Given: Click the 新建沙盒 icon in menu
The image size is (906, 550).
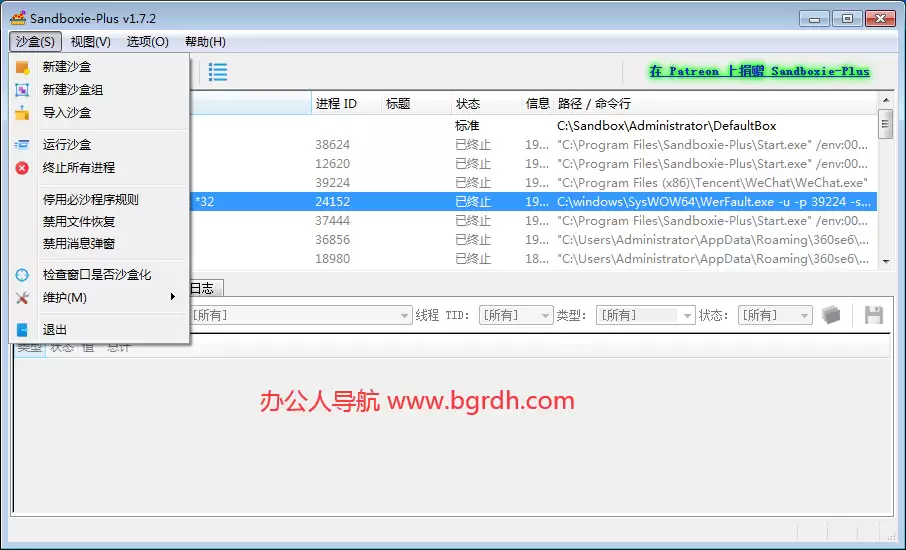Looking at the screenshot, I should [x=22, y=67].
